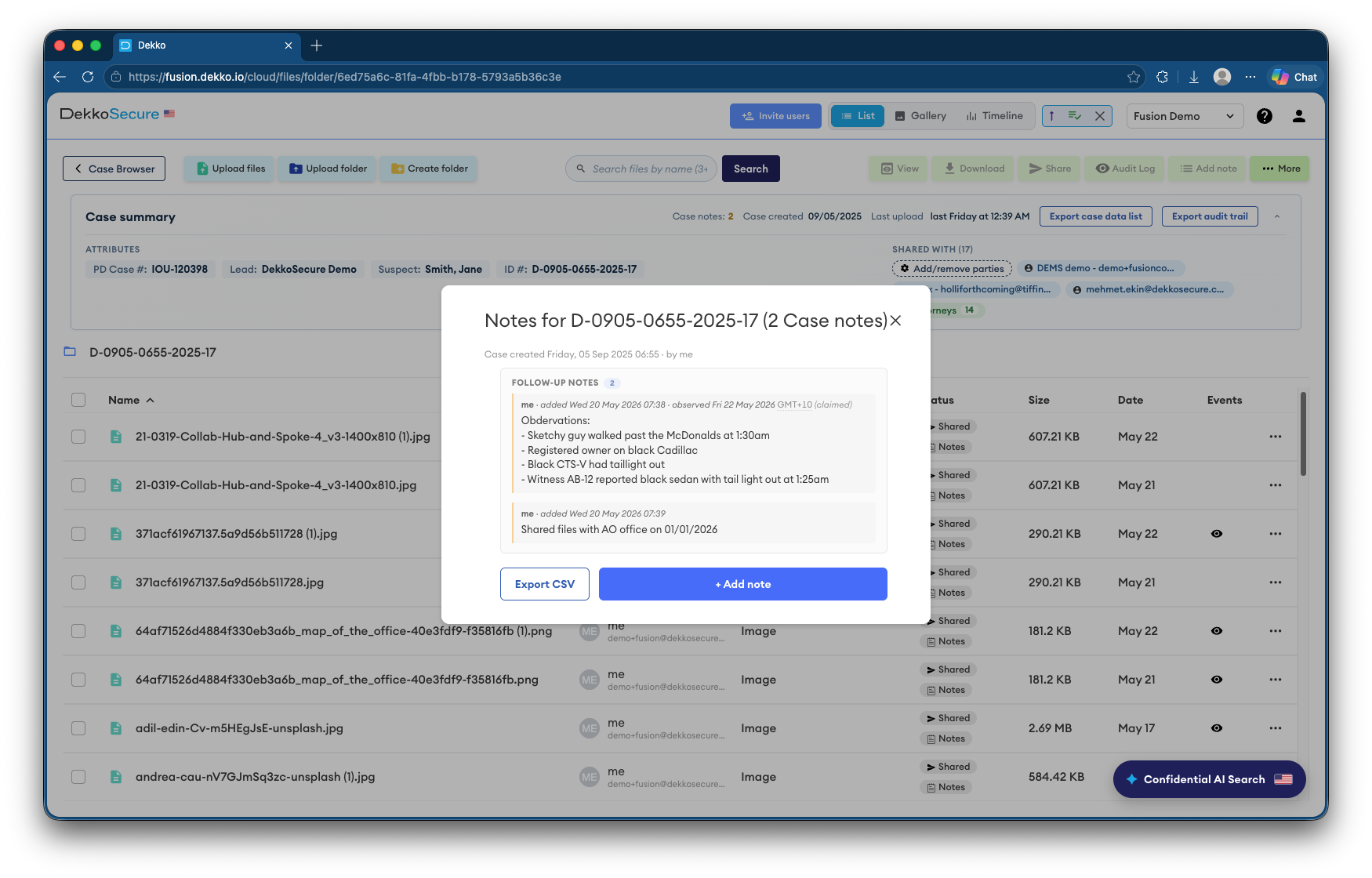Click file icon of 371acf61967137.5a9d56b511728.jpg
This screenshot has width=1372, height=878.
[x=116, y=582]
